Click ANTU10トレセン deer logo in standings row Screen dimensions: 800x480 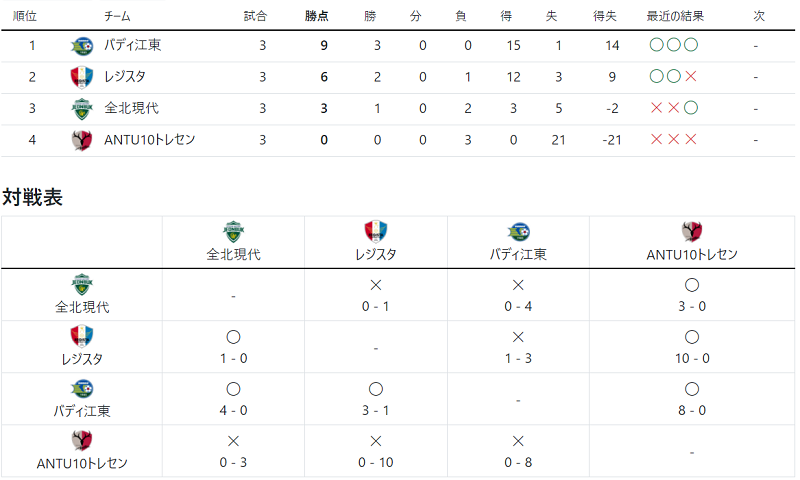coord(82,140)
